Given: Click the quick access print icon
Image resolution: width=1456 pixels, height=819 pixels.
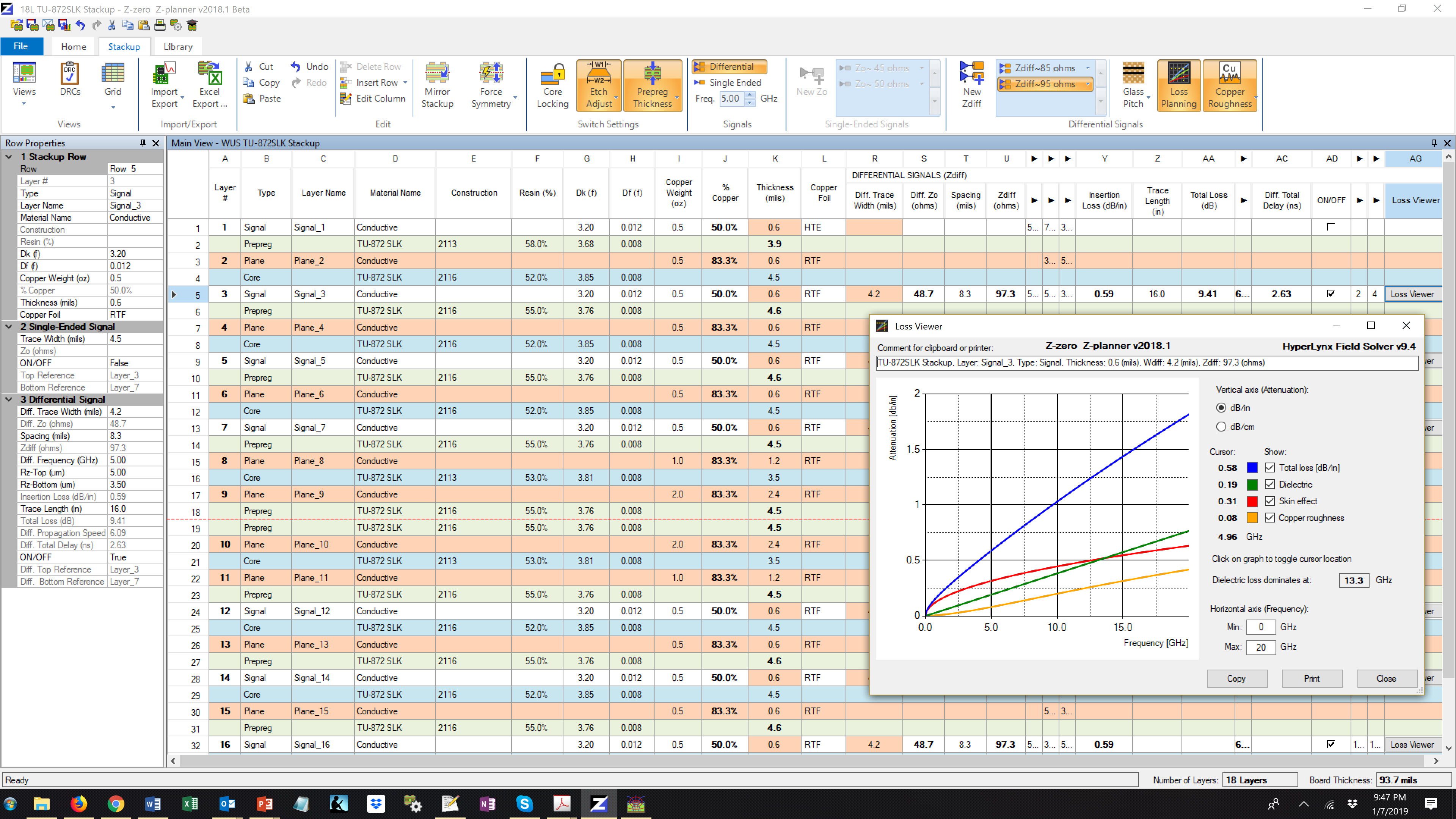Looking at the screenshot, I should coord(160,25).
